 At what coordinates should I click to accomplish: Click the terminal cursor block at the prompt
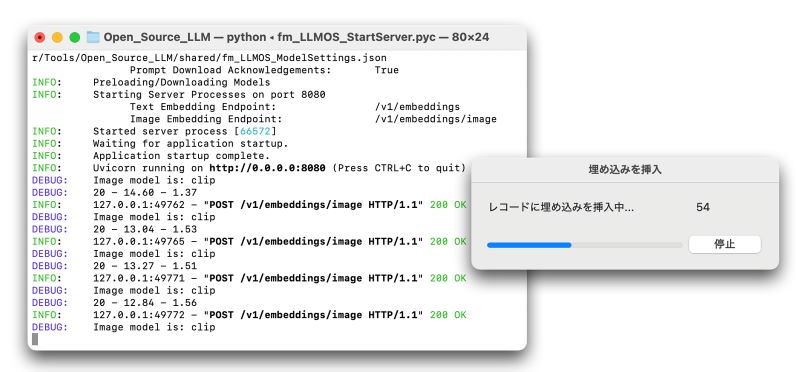[x=35, y=339]
